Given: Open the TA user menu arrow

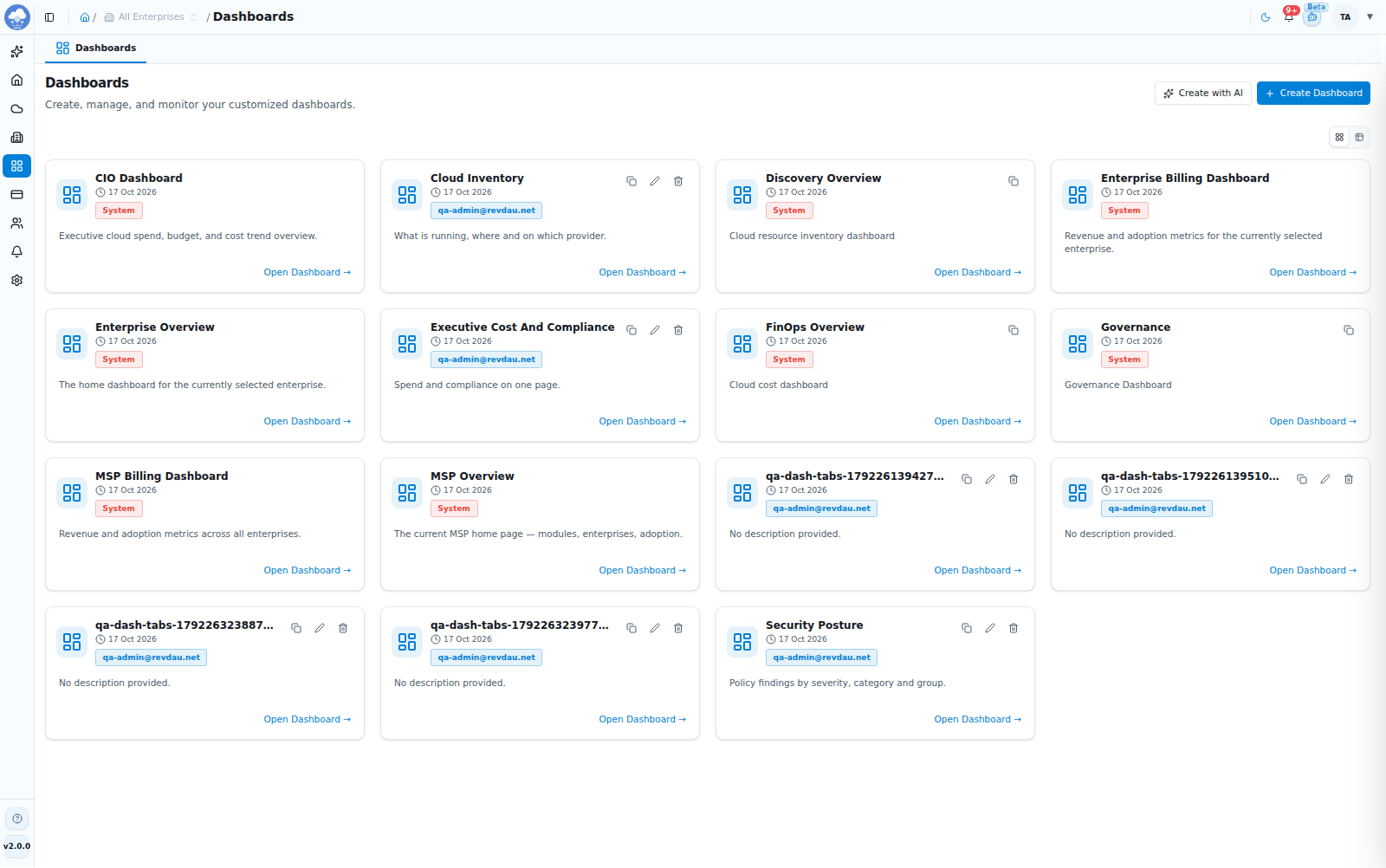Looking at the screenshot, I should 1370,17.
